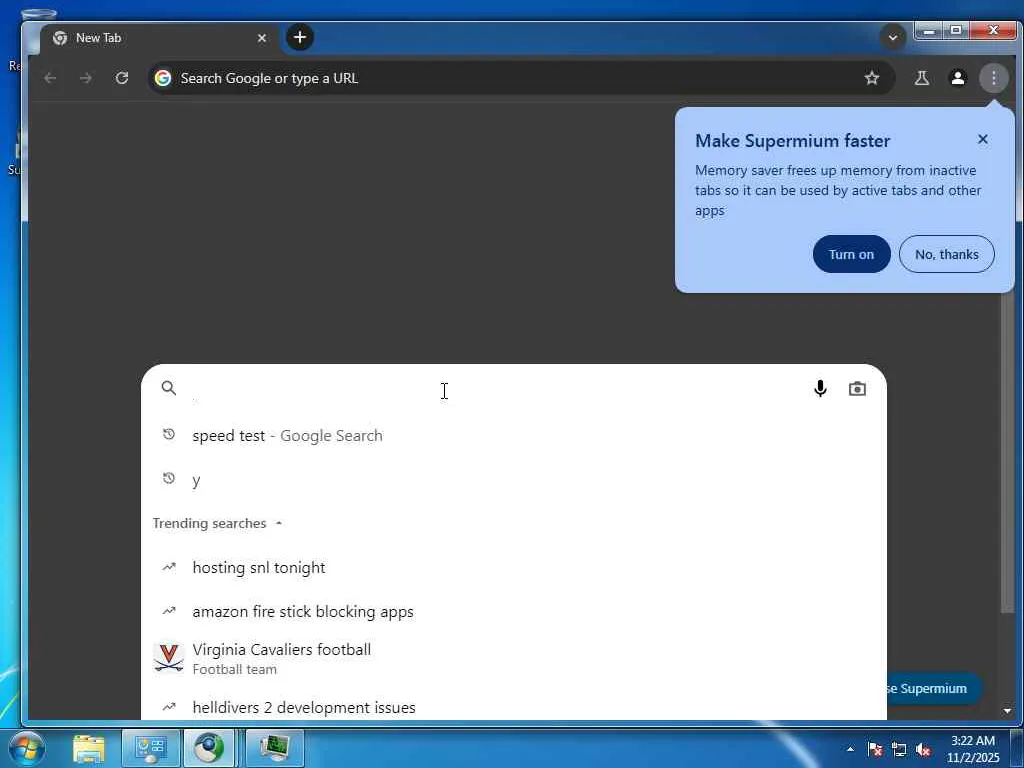Click the taskbar clock 3:22 AM
This screenshot has width=1024, height=768.
pyautogui.click(x=973, y=749)
